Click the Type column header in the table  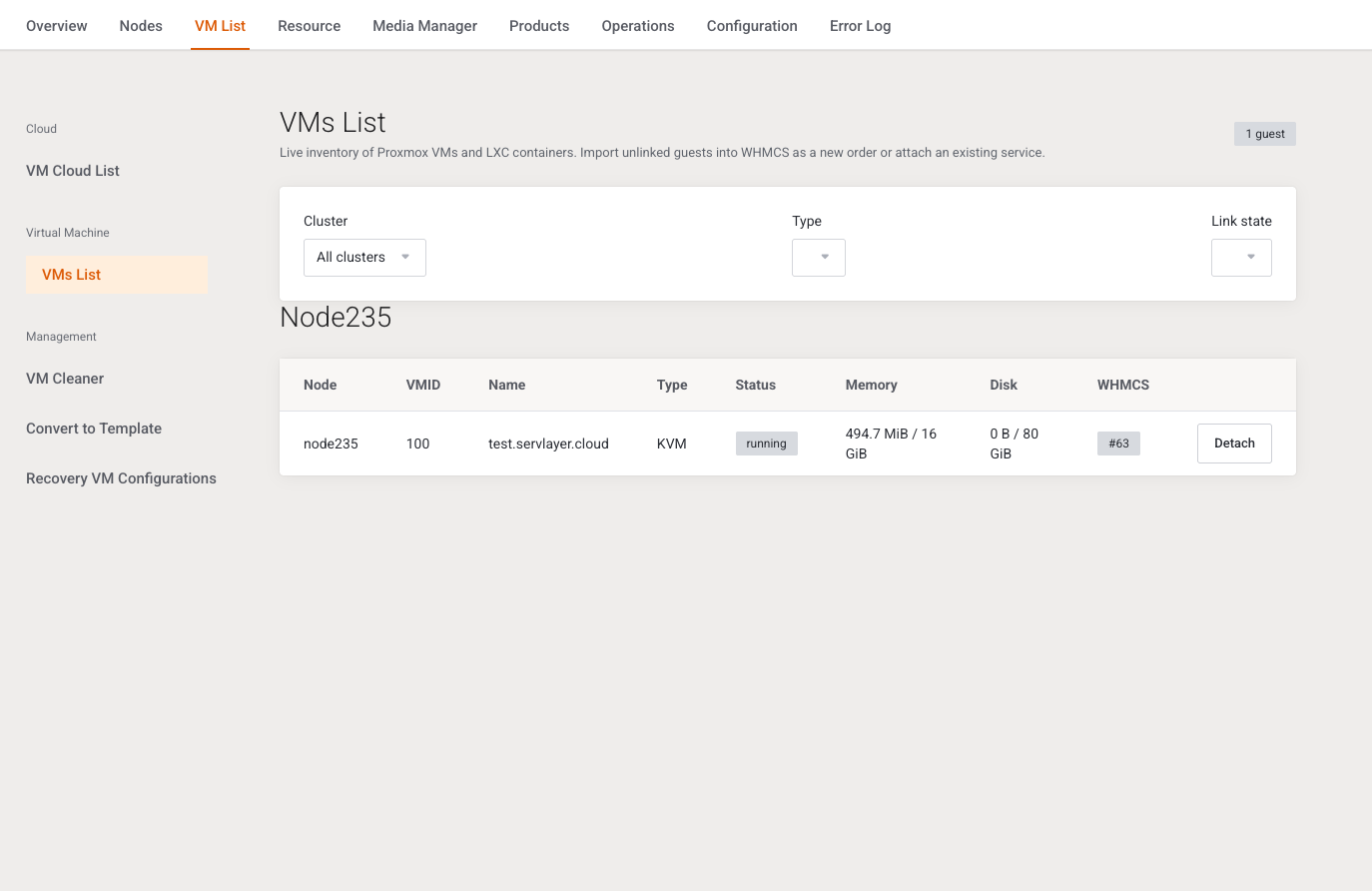tap(672, 385)
